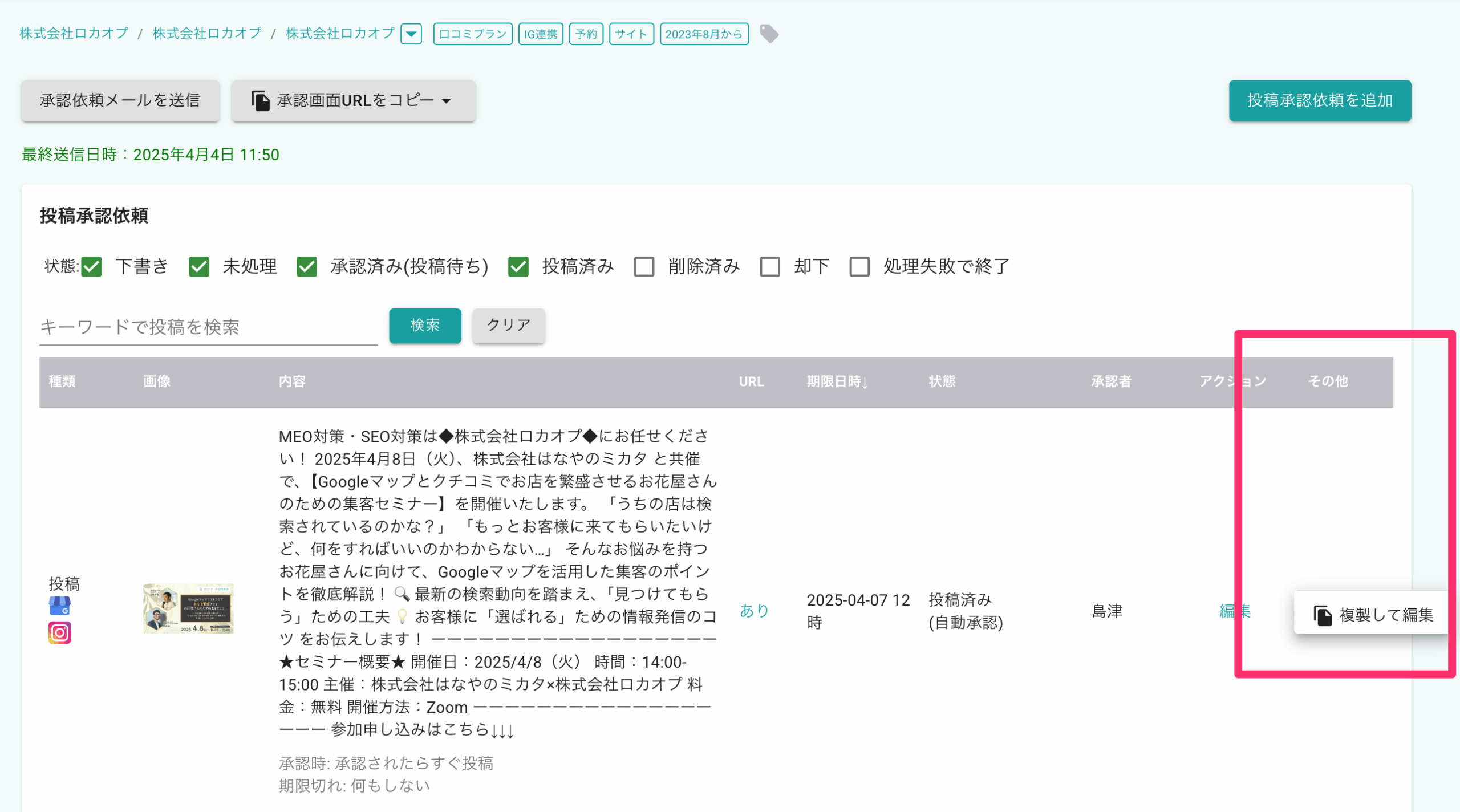Viewport: 1460px width, 812px height.
Task: Click the 期限切れ: 何もしない note
Action: [354, 786]
